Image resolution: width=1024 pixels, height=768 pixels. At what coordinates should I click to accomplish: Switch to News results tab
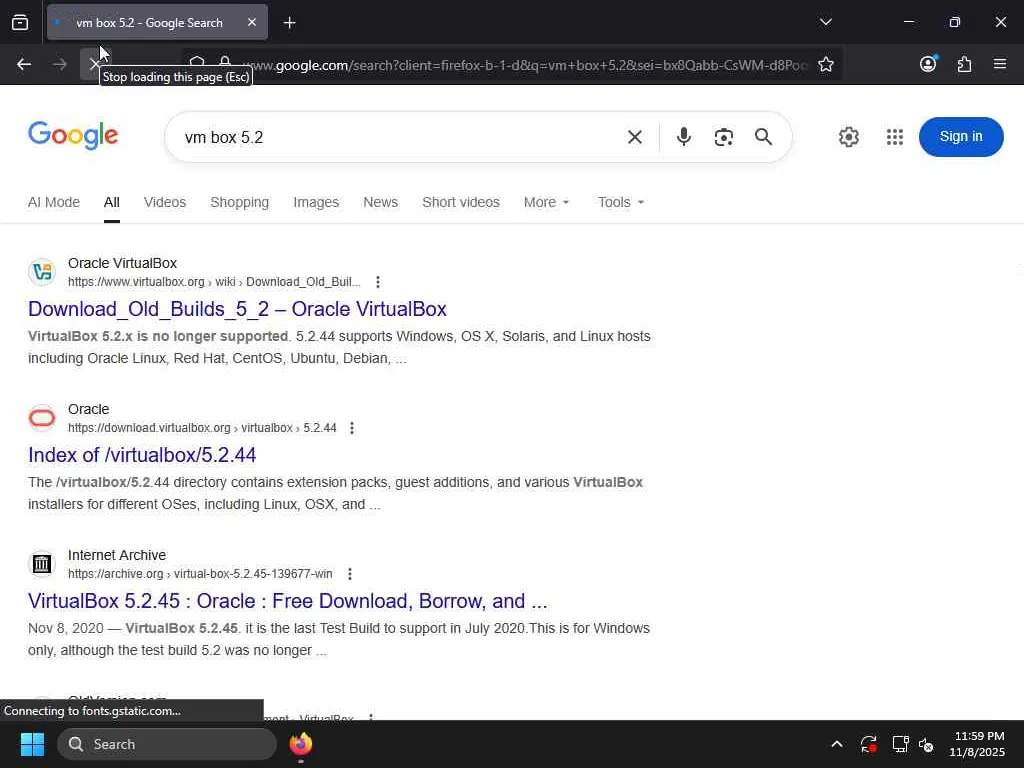381,202
